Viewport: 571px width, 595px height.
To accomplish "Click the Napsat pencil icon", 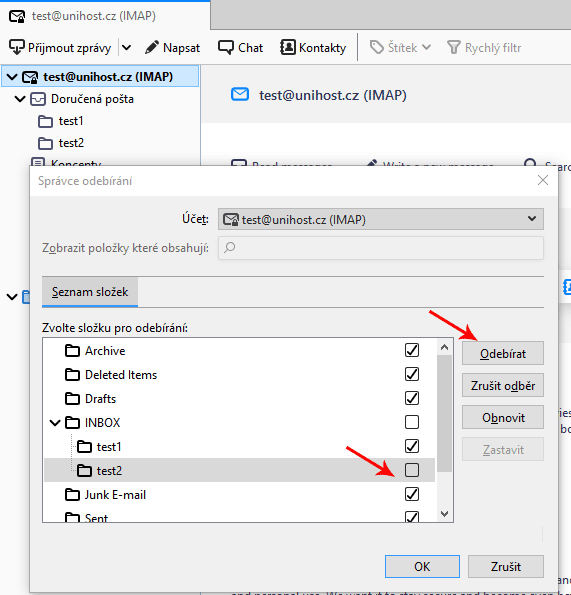I will click(x=152, y=47).
